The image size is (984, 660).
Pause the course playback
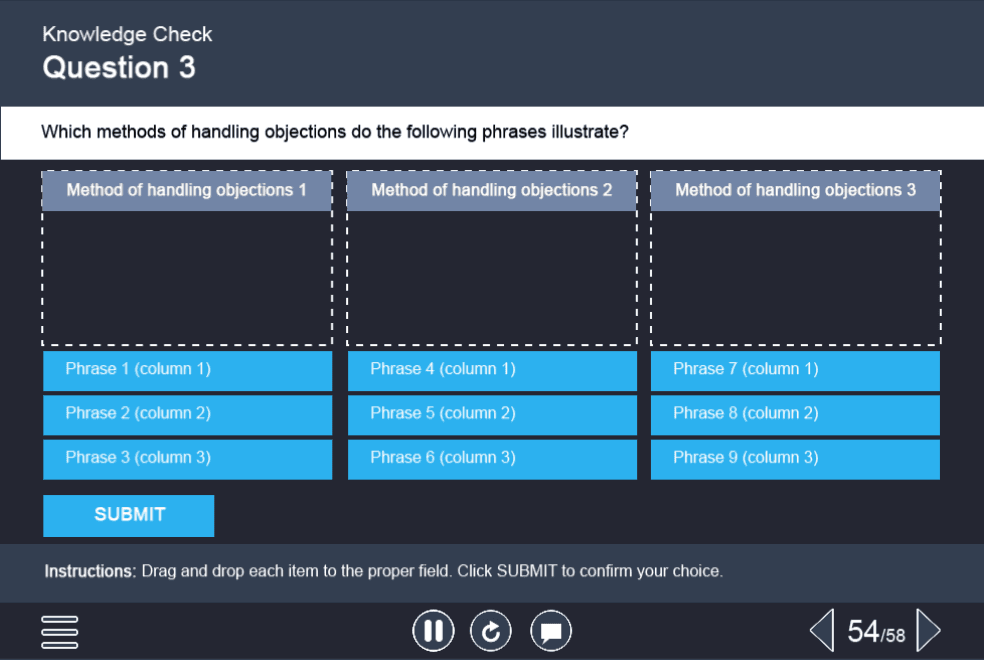(x=433, y=631)
